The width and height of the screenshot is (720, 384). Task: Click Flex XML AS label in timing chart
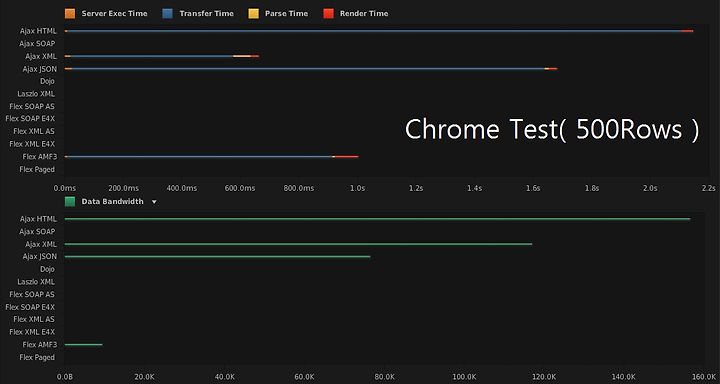tap(34, 131)
